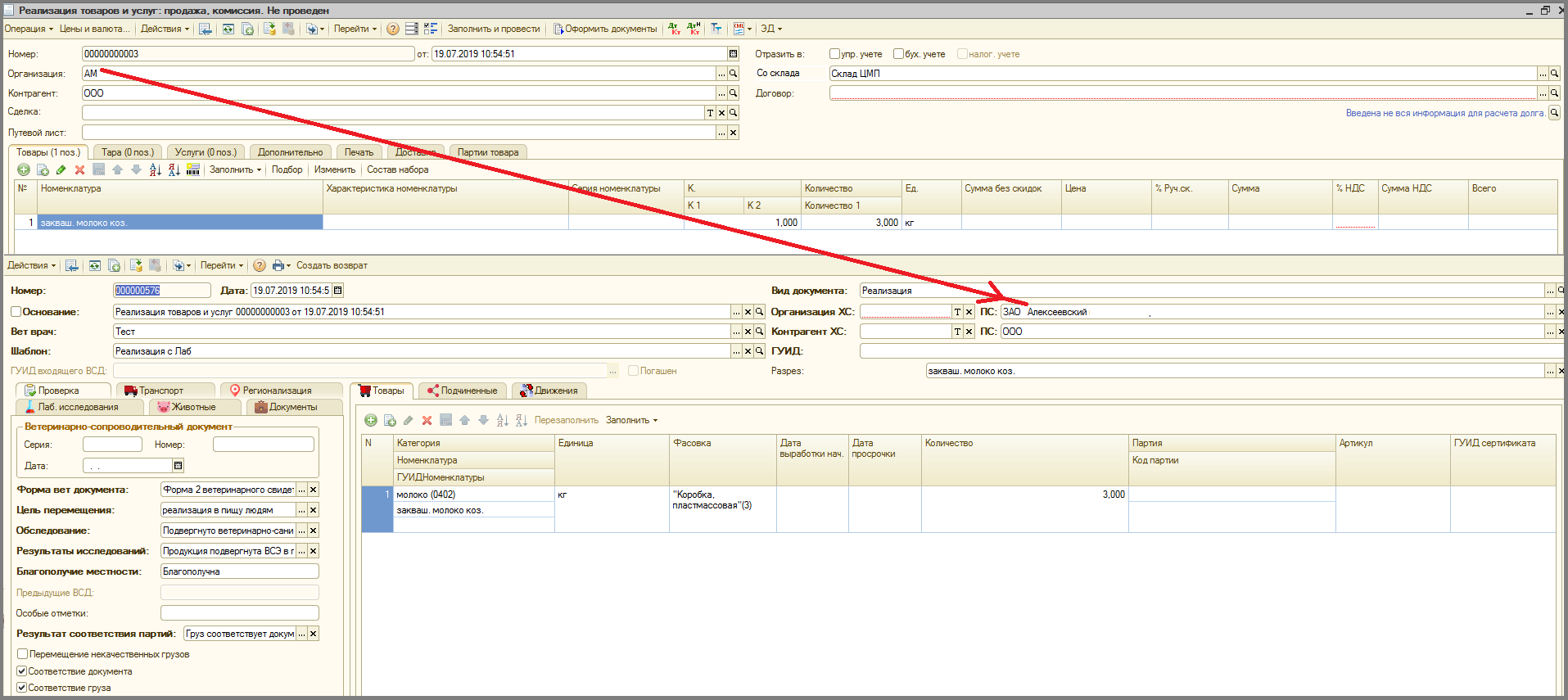
Task: Click the magnifier icon in Вет врач field
Action: point(759,332)
